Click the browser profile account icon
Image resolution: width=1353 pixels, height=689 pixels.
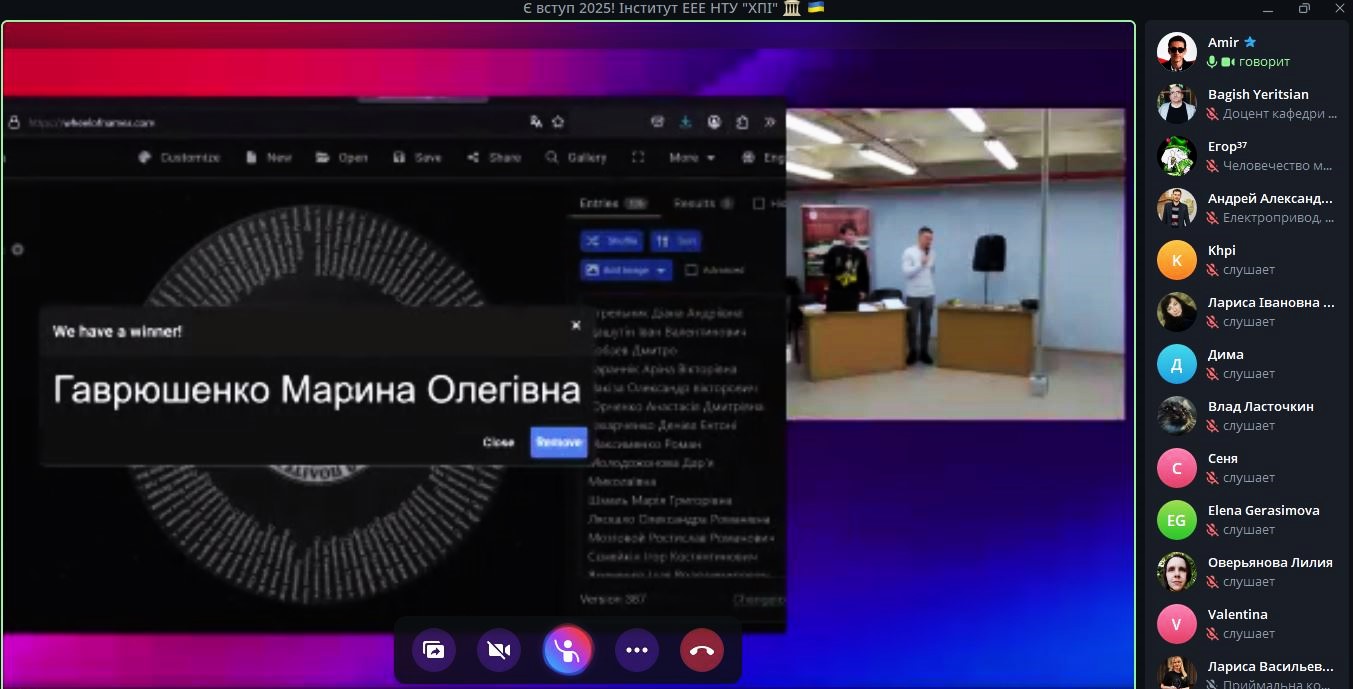[714, 122]
